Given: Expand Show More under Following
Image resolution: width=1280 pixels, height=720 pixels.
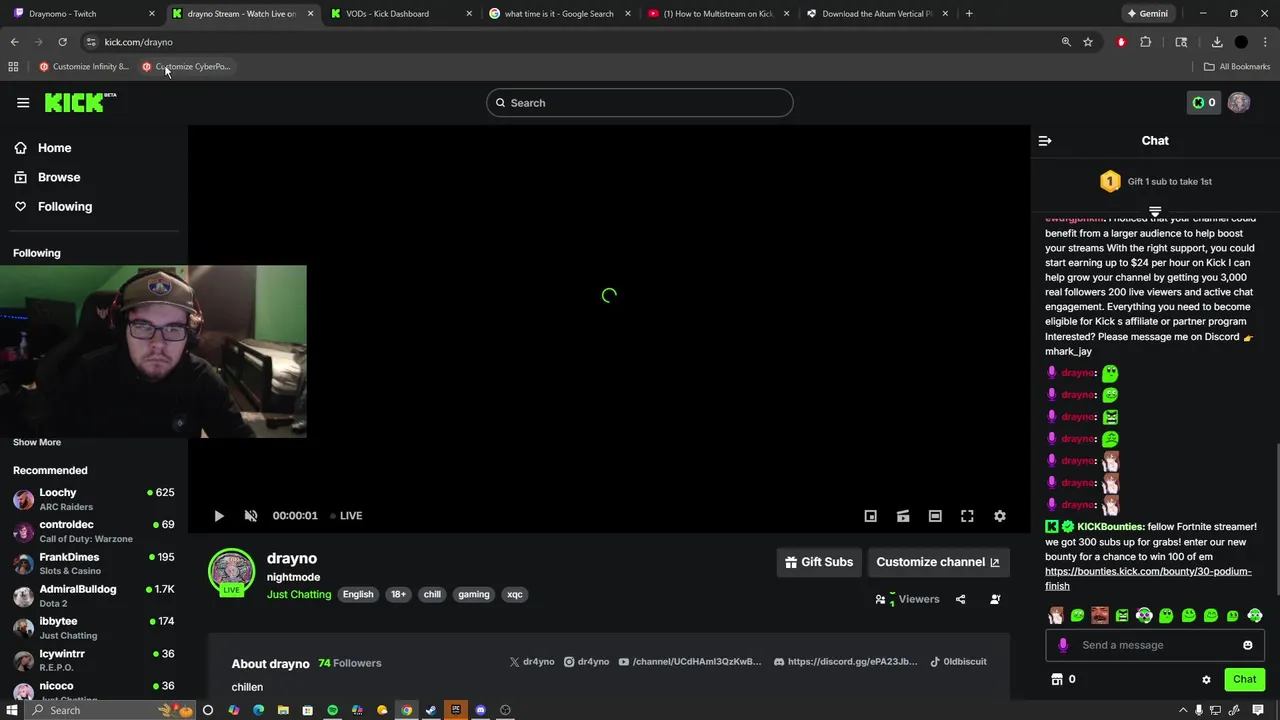Looking at the screenshot, I should tap(37, 442).
